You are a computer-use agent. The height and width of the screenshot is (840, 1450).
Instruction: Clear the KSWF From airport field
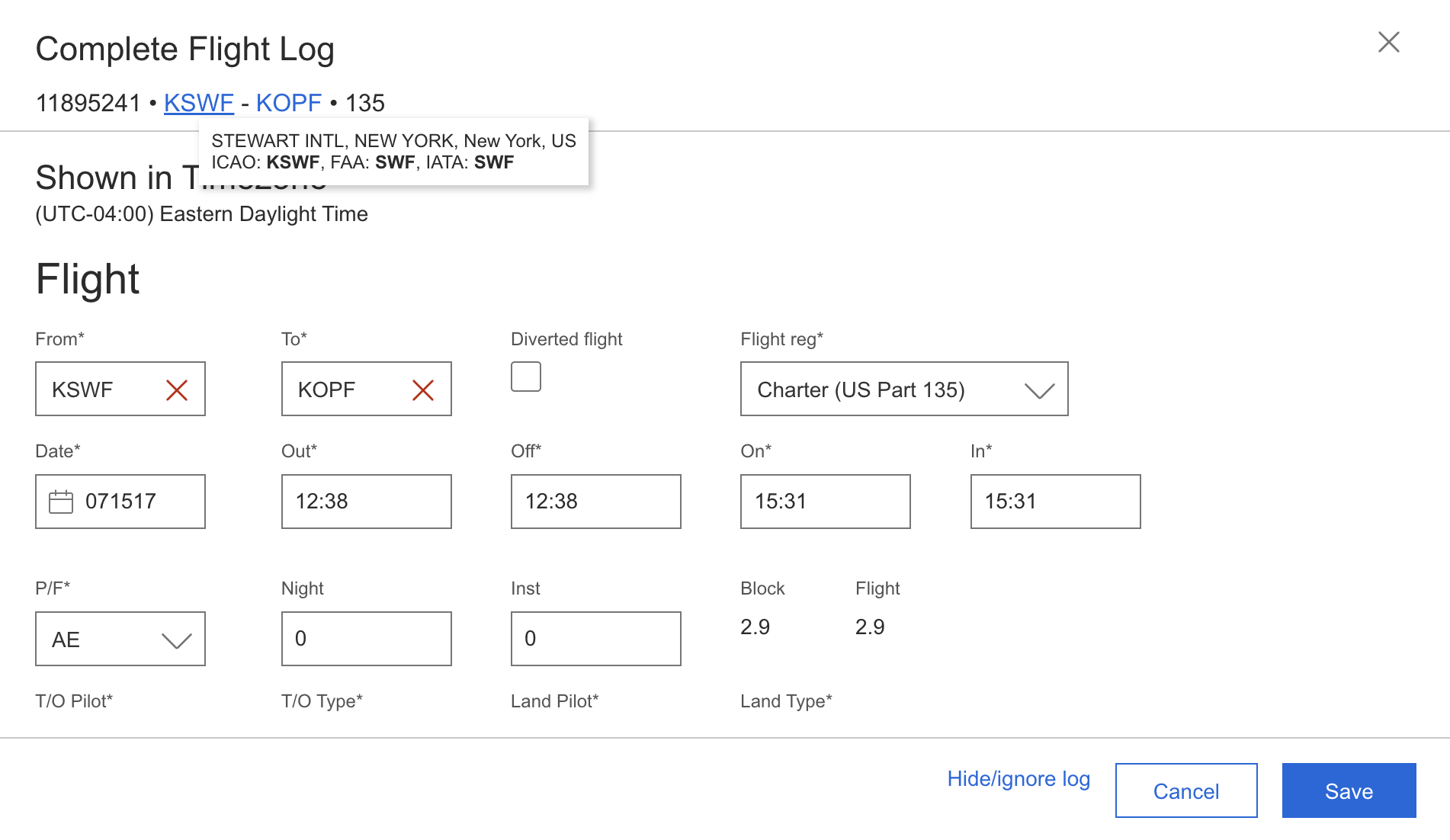coord(177,390)
